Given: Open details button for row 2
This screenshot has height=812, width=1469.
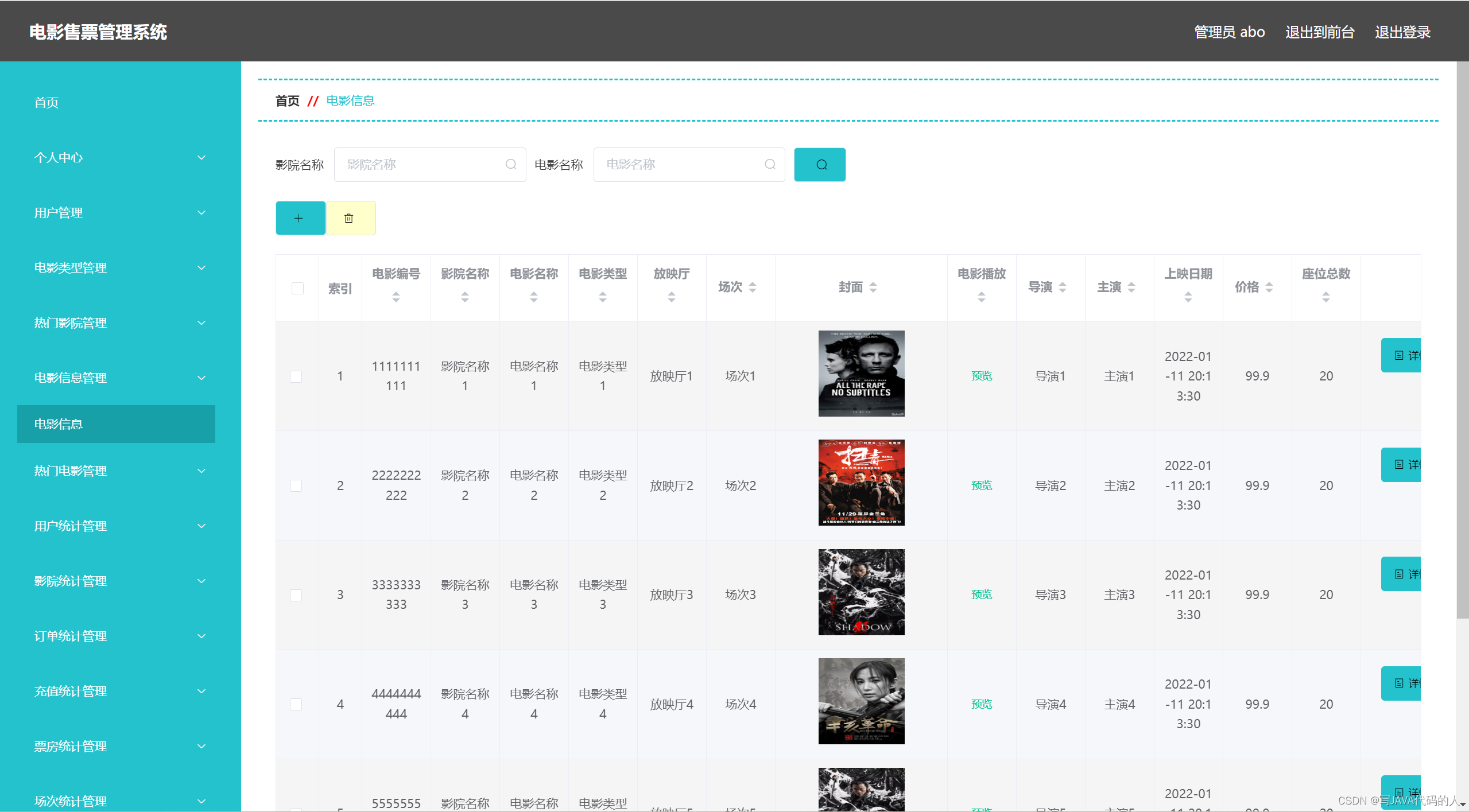Looking at the screenshot, I should point(1401,464).
